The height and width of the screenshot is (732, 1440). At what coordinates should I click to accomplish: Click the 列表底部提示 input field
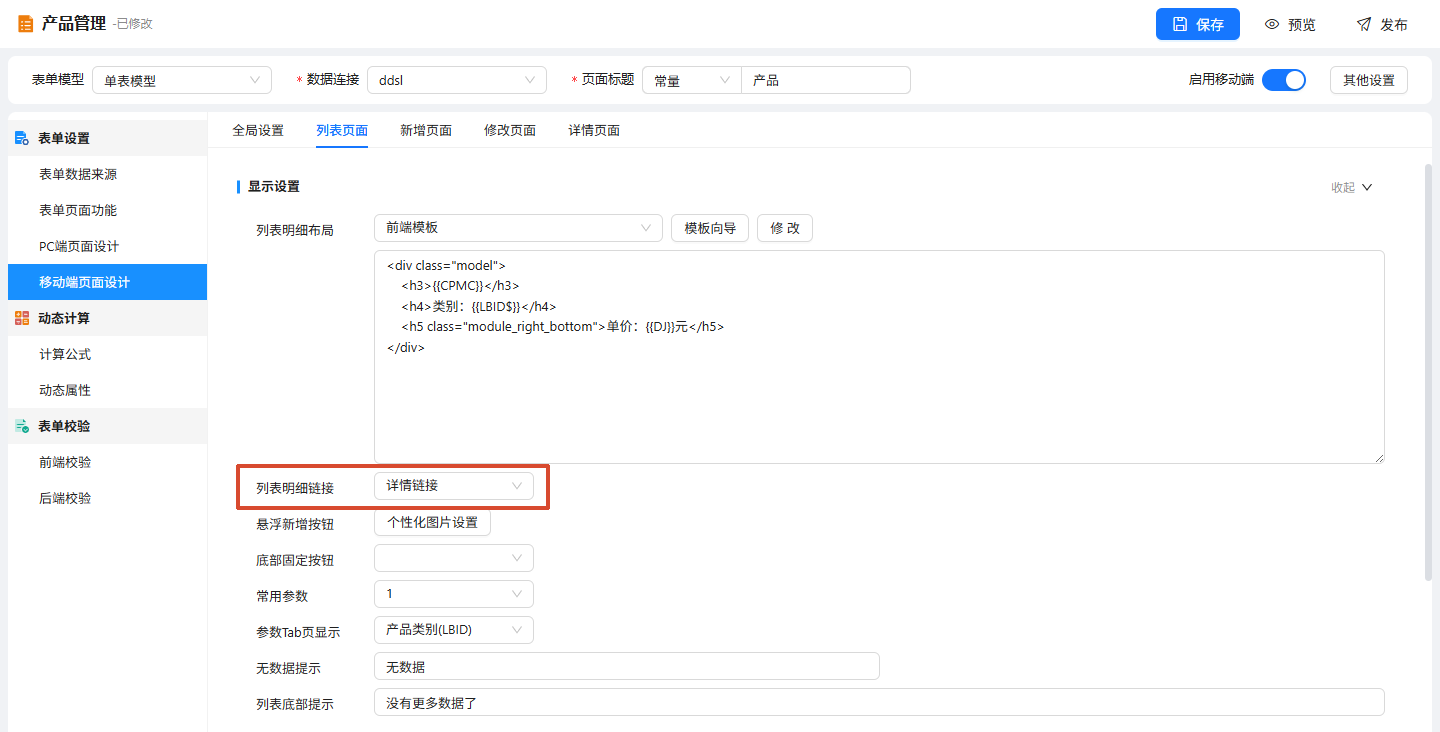tap(879, 702)
